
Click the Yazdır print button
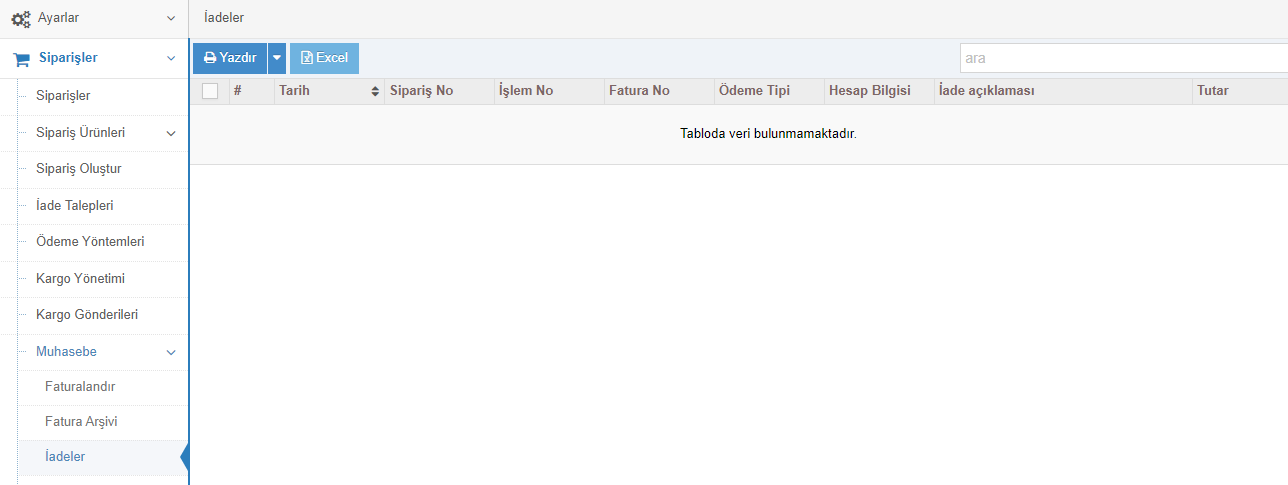tap(230, 58)
